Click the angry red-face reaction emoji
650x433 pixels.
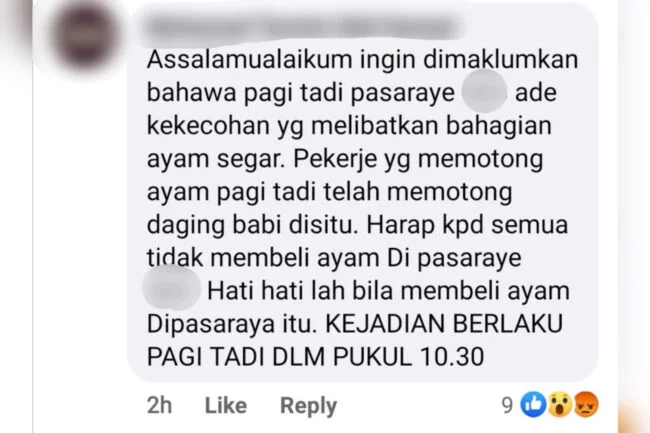click(586, 404)
